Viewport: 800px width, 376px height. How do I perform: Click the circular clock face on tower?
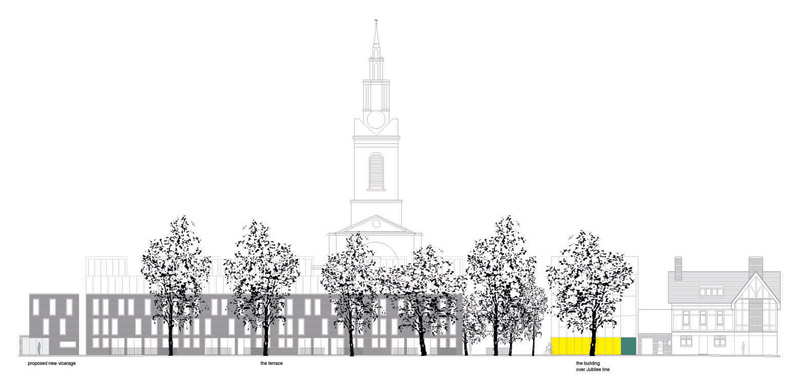[376, 119]
